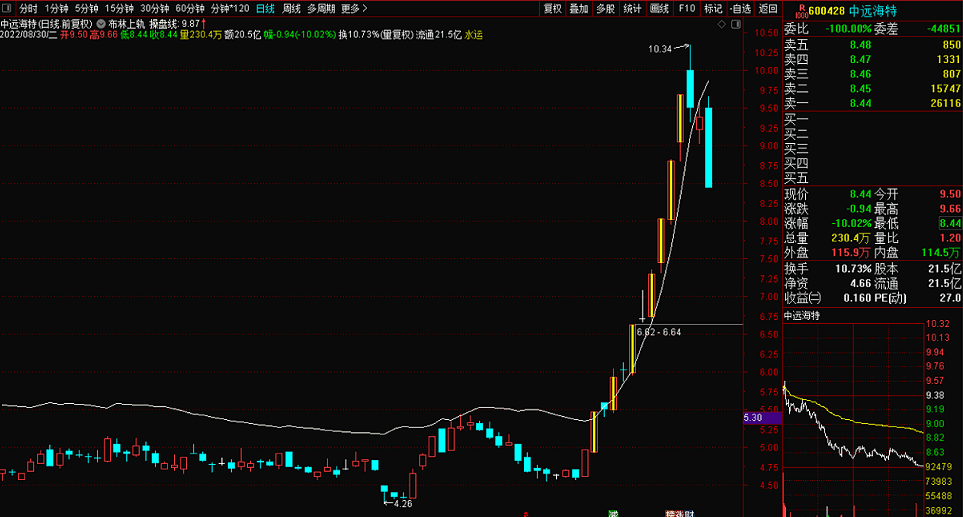Screen dimensions: 963x517
Task: Click the boxed 最低 8.44 value
Action: (950, 224)
